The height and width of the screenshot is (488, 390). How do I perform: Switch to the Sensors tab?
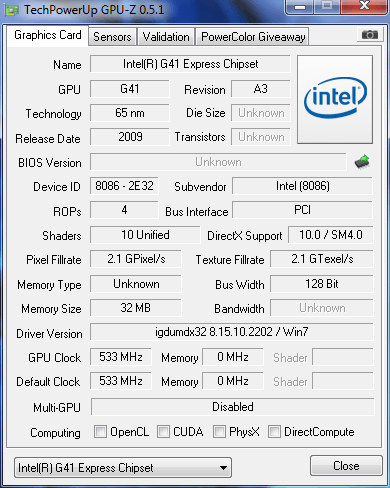pos(112,37)
